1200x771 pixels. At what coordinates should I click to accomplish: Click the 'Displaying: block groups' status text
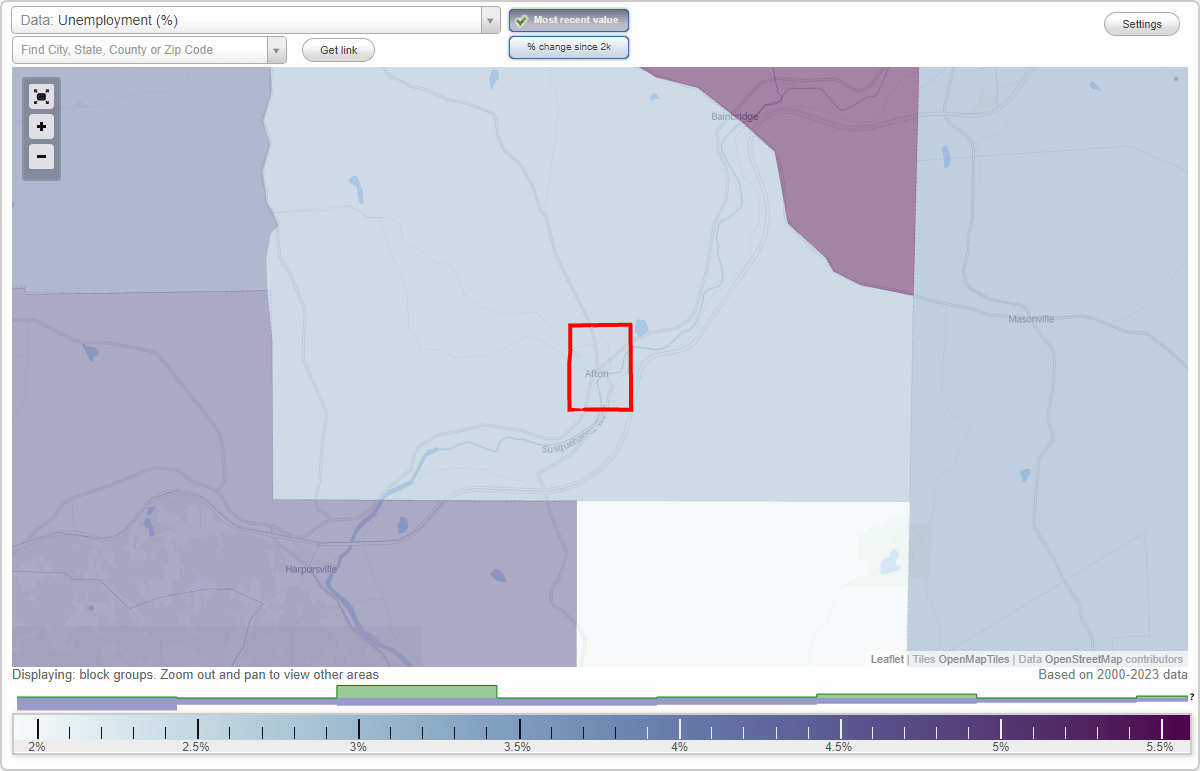point(195,675)
